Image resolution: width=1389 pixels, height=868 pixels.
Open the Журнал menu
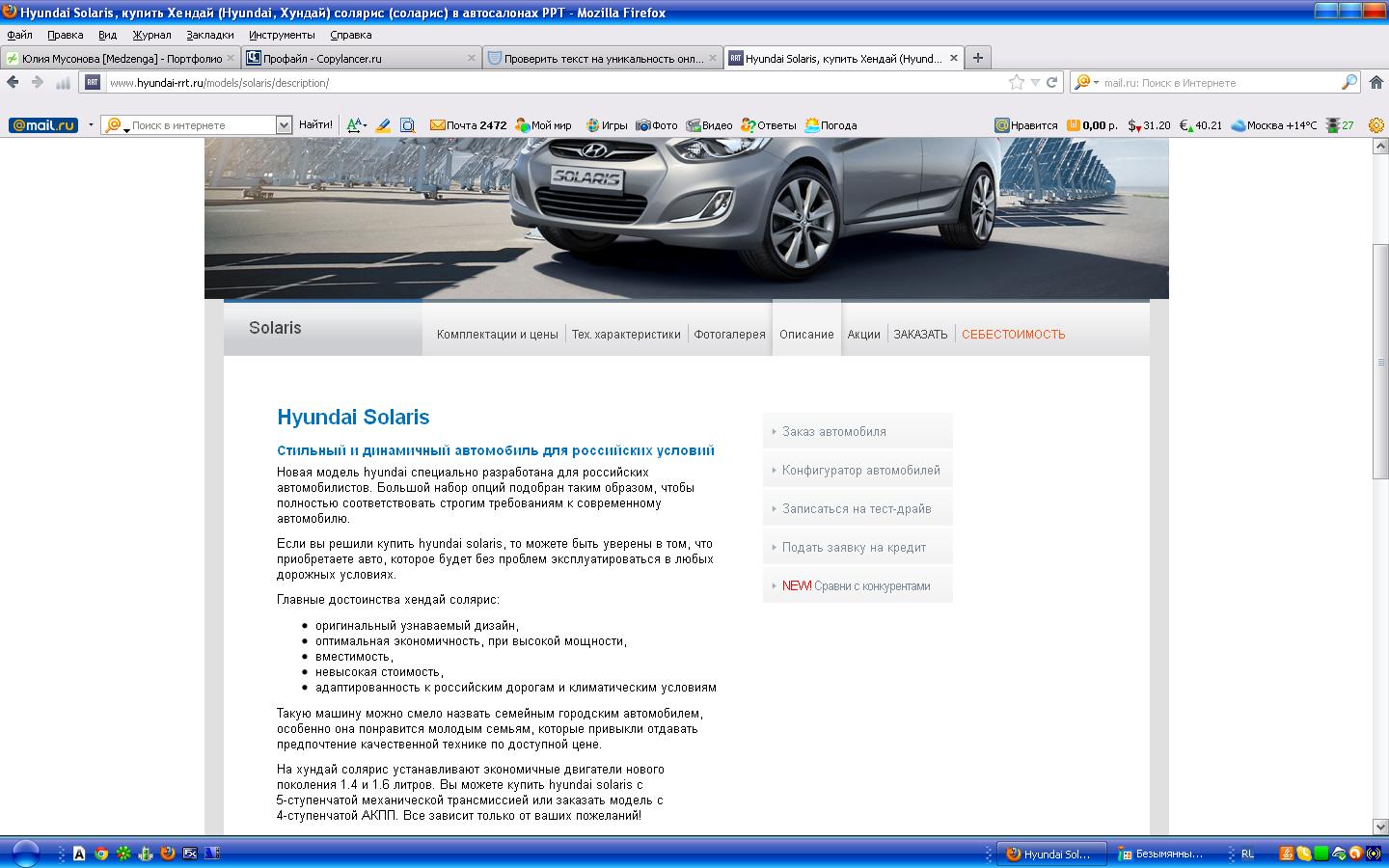coord(151,35)
